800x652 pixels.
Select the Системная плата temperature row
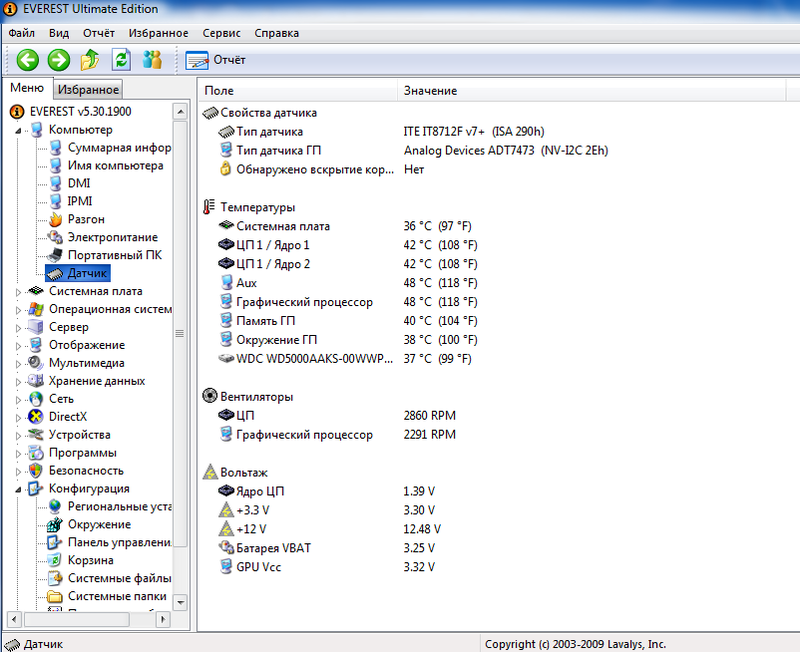pos(345,226)
